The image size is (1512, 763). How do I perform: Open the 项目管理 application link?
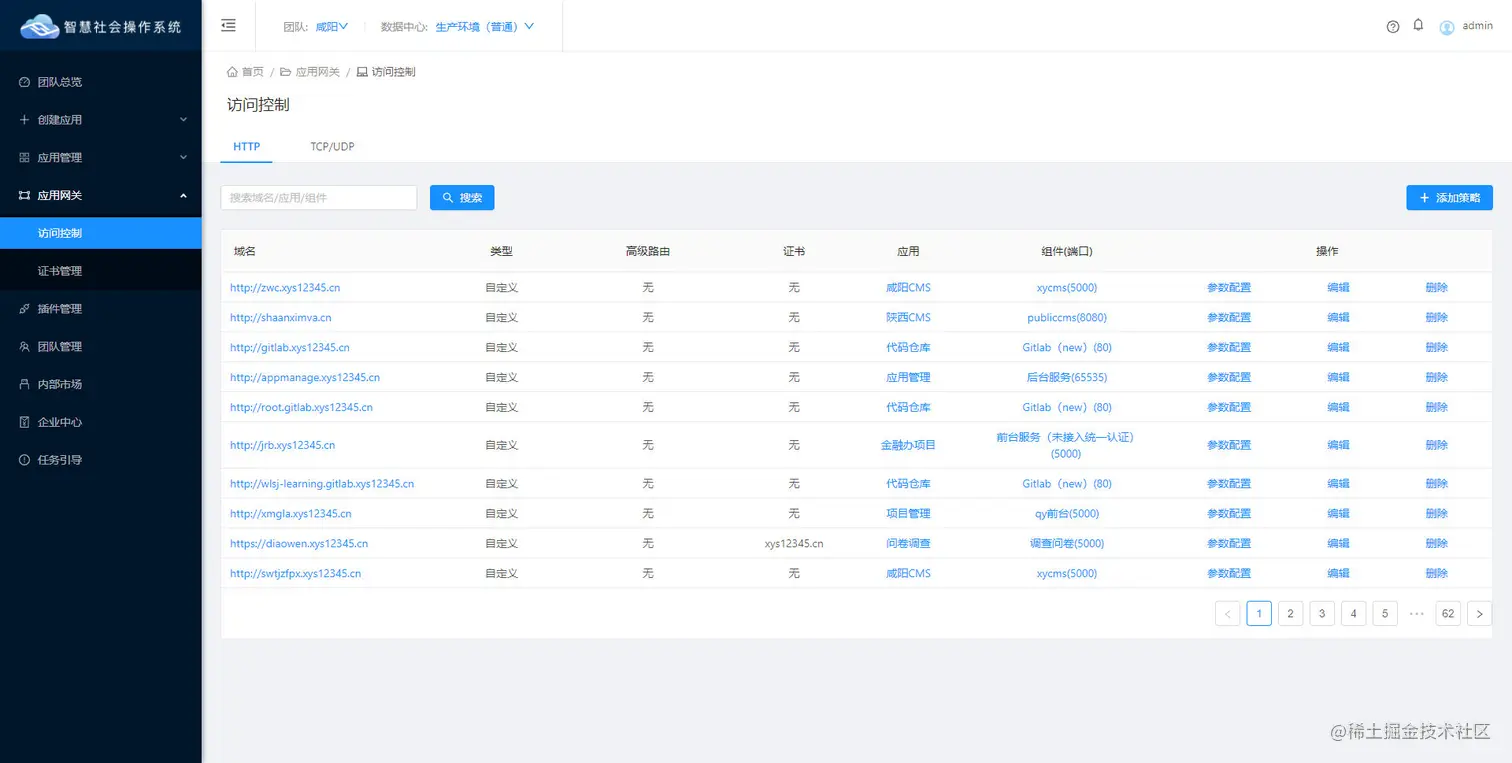pos(908,514)
